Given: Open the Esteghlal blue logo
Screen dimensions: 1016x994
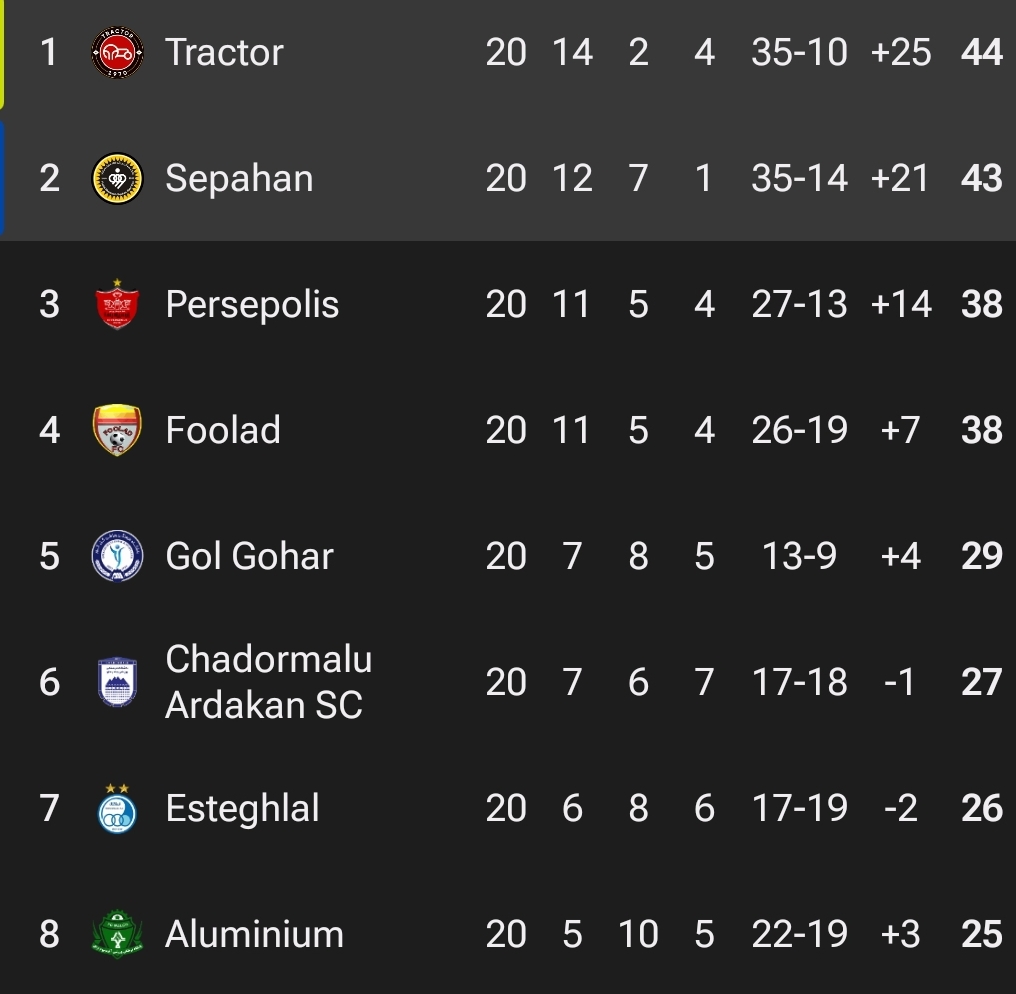Looking at the screenshot, I should tap(117, 807).
